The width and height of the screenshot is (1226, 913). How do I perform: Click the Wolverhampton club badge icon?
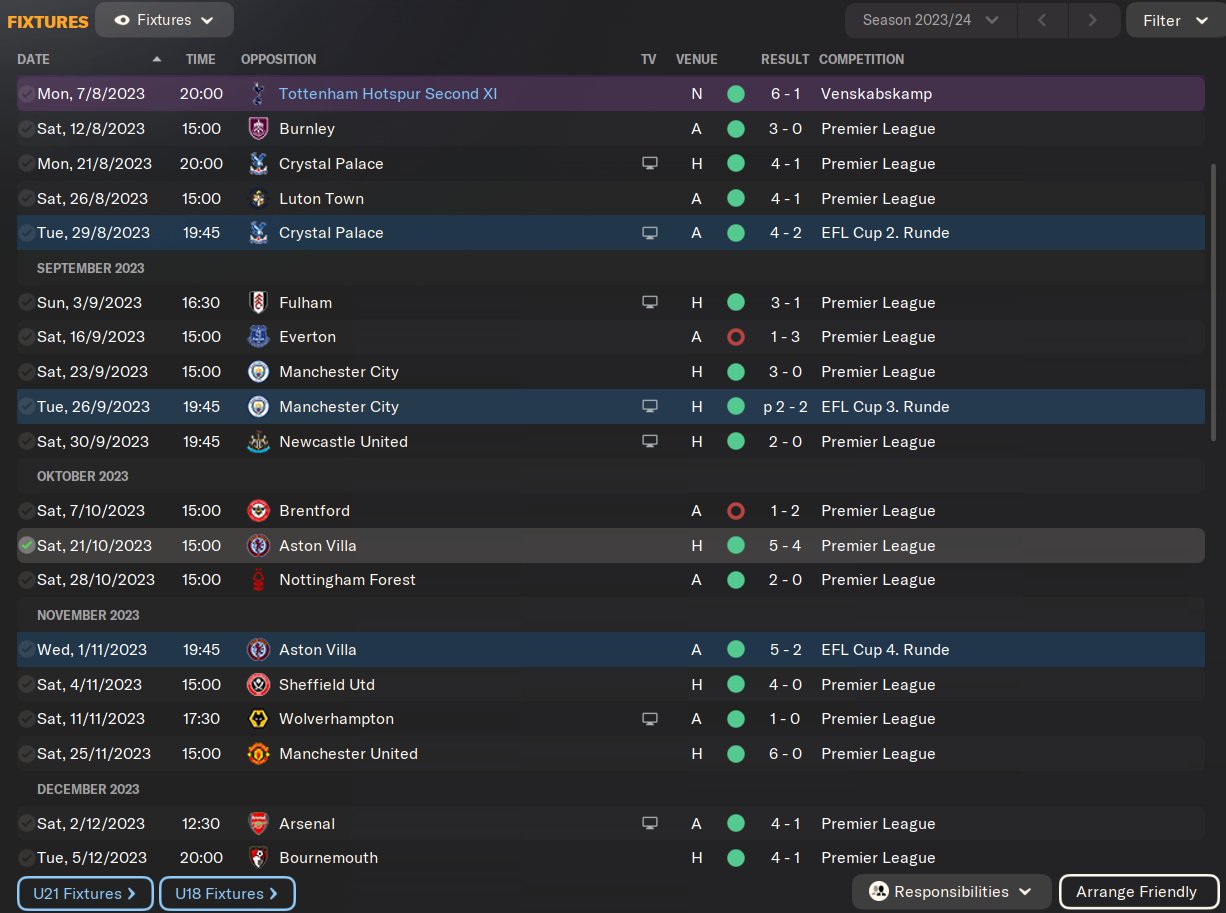point(258,719)
